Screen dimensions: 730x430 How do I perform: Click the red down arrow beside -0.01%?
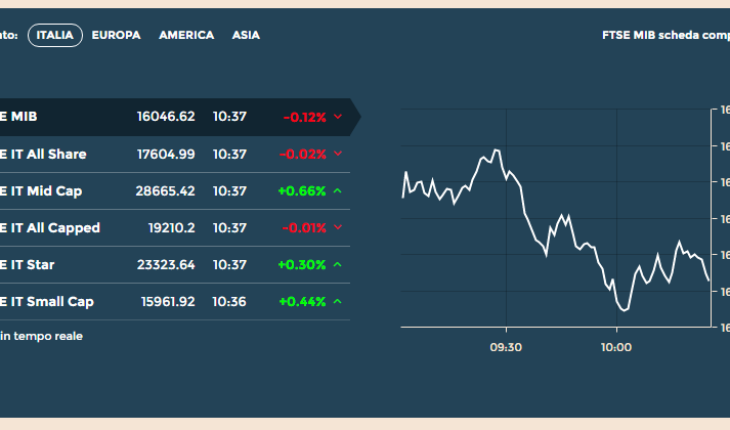pyautogui.click(x=338, y=228)
